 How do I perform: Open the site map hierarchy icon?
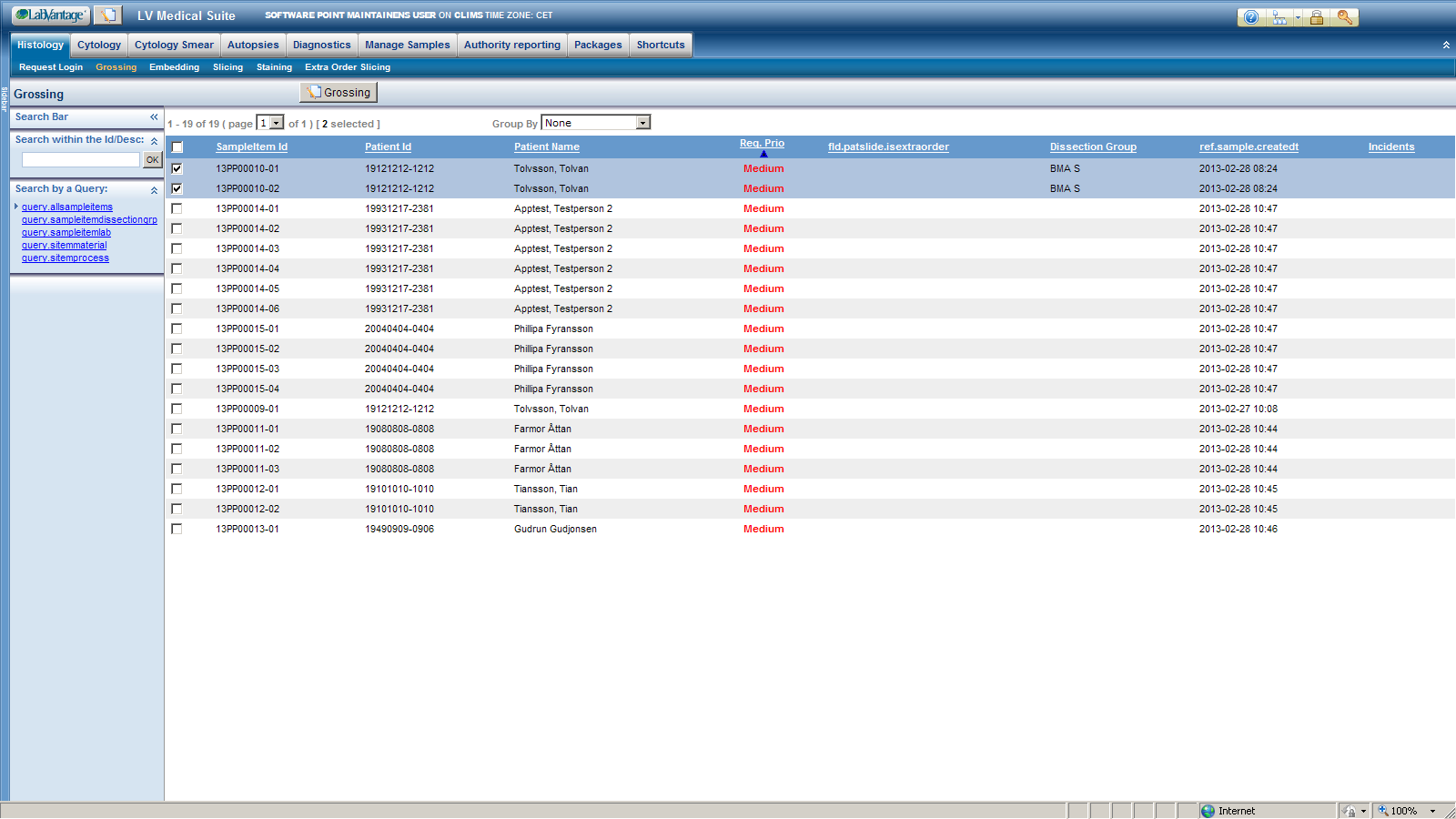[1279, 17]
